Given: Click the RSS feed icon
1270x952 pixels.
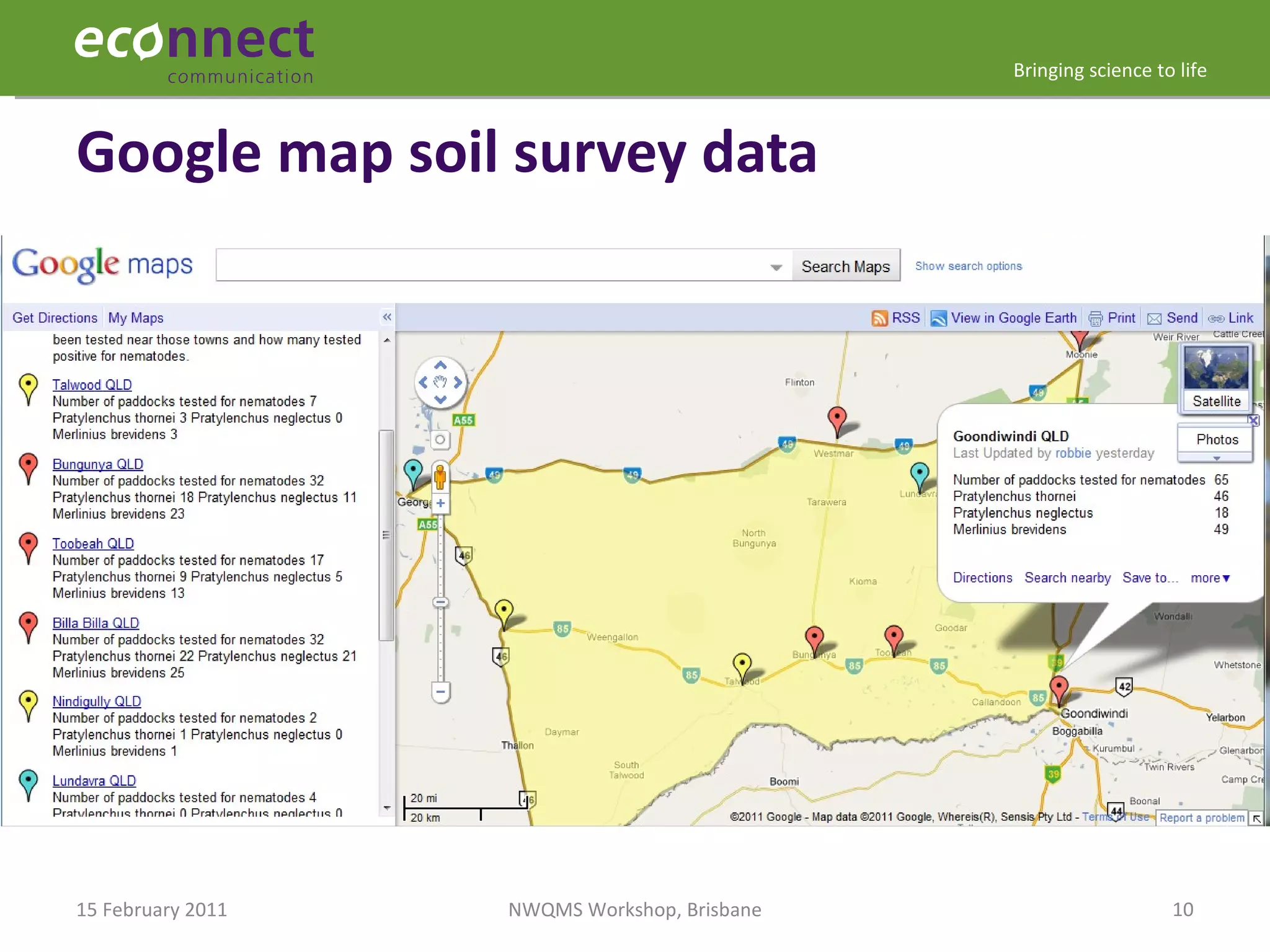Looking at the screenshot, I should [879, 318].
